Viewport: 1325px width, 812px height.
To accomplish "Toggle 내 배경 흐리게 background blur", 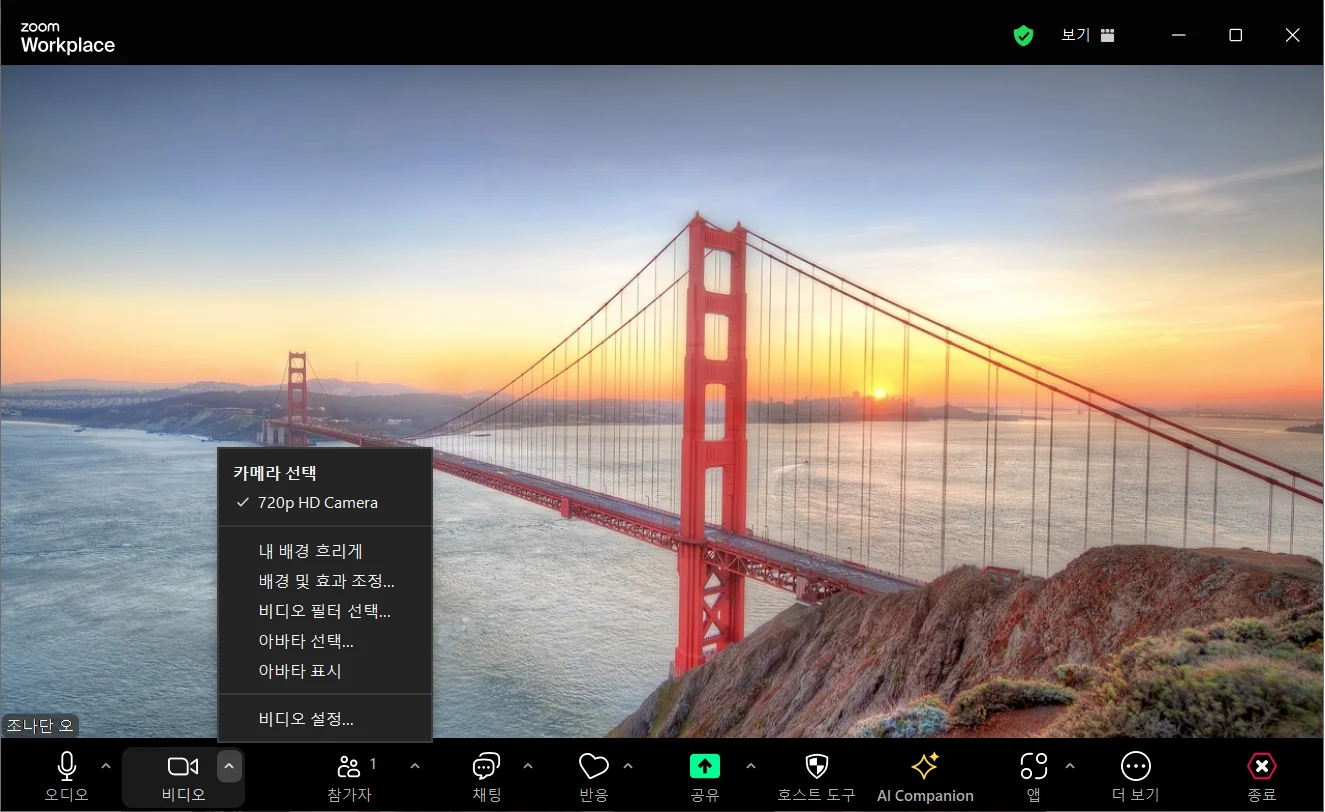I will pos(325,551).
